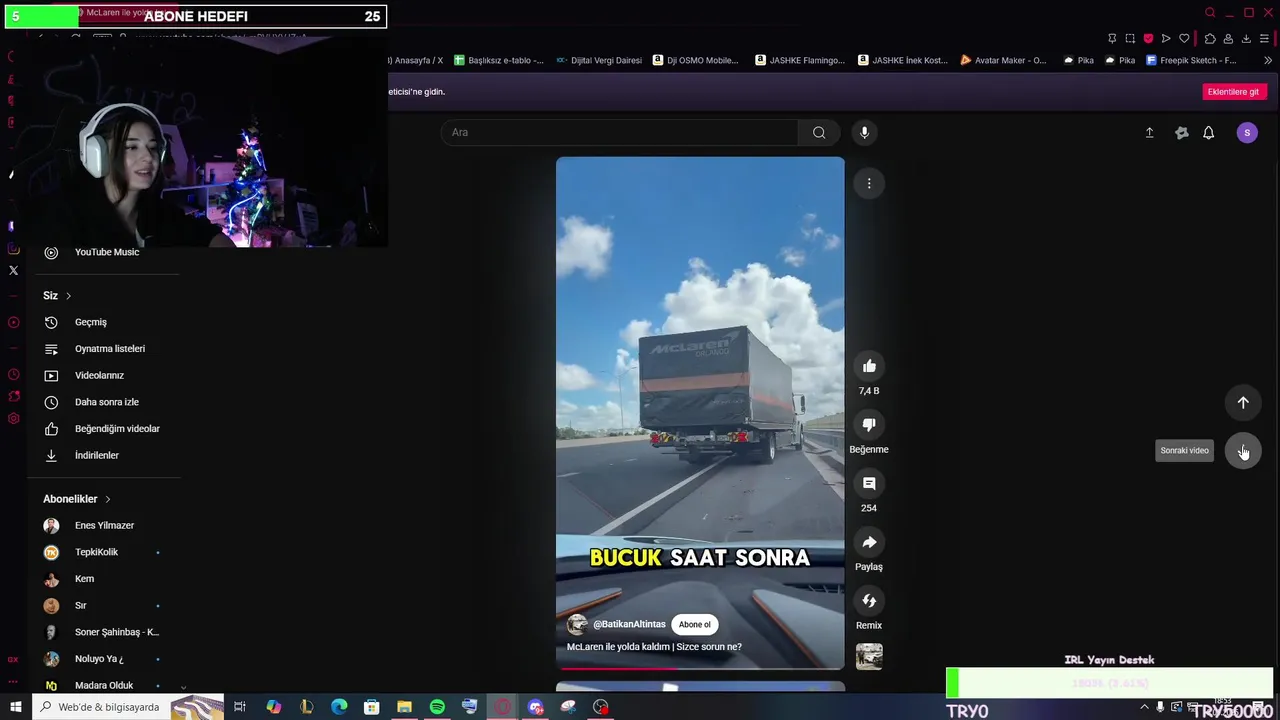The width and height of the screenshot is (1280, 720).
Task: Open the three-dot menu on the short
Action: coord(869,183)
